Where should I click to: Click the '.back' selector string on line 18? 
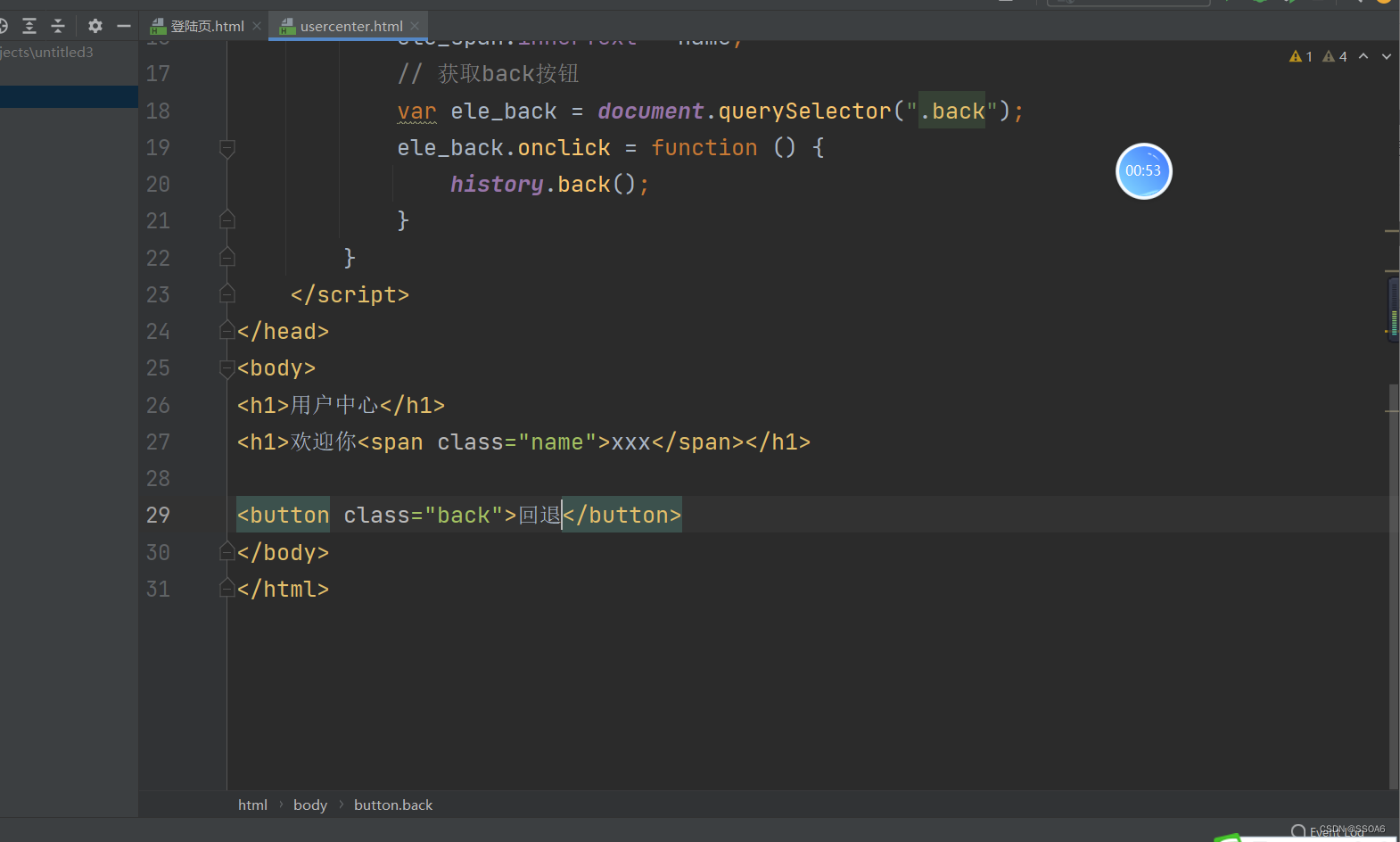point(952,111)
